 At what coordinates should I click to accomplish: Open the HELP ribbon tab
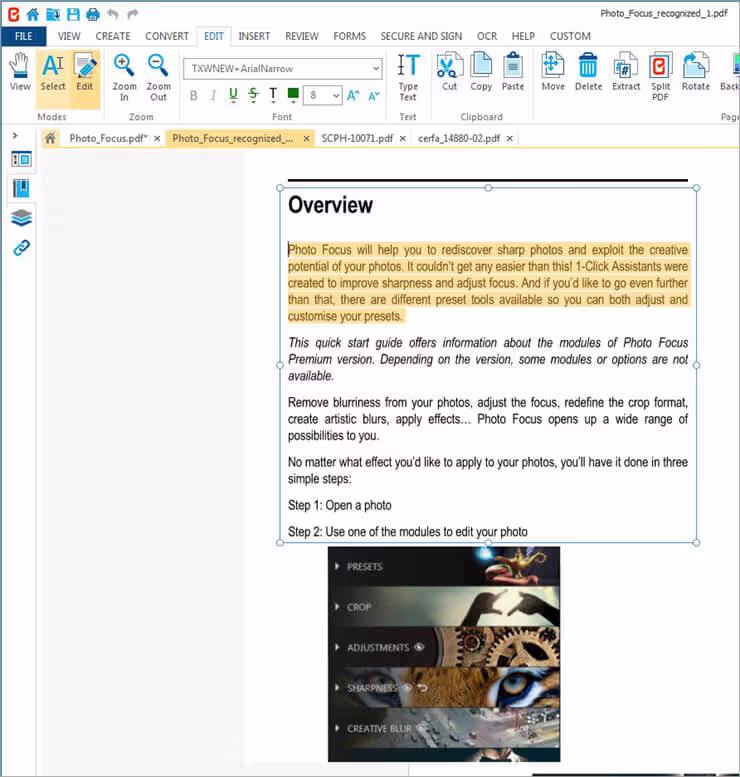pos(523,36)
